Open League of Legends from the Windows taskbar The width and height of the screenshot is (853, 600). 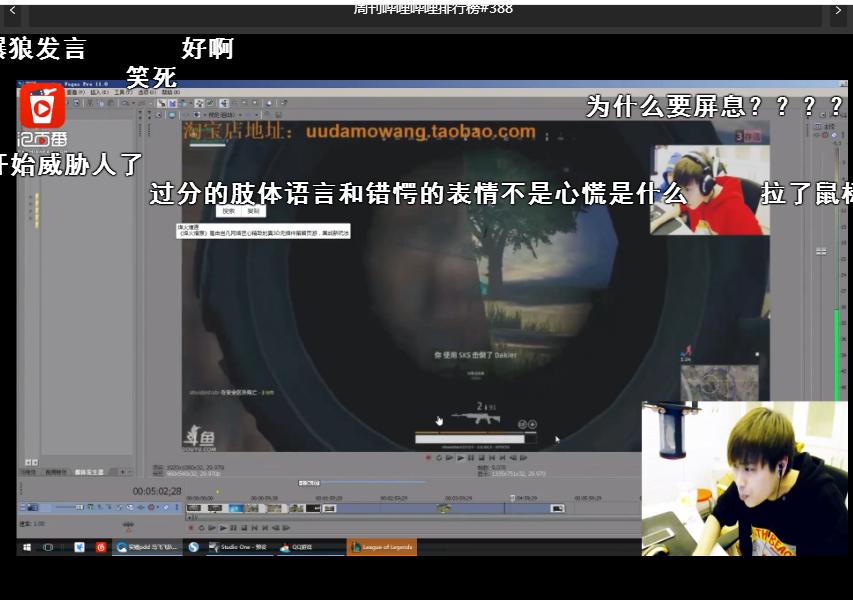pos(383,547)
